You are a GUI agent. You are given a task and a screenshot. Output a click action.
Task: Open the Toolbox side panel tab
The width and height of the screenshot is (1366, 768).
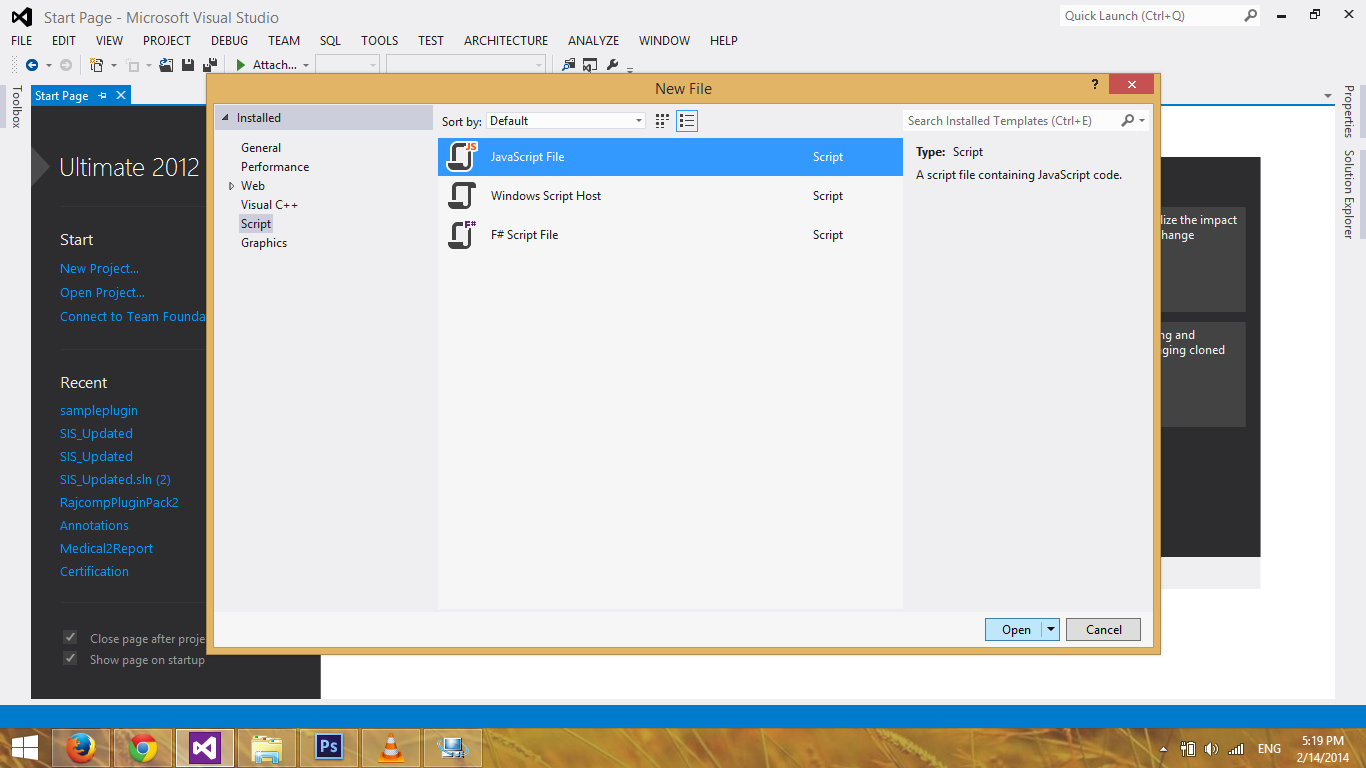(x=15, y=107)
